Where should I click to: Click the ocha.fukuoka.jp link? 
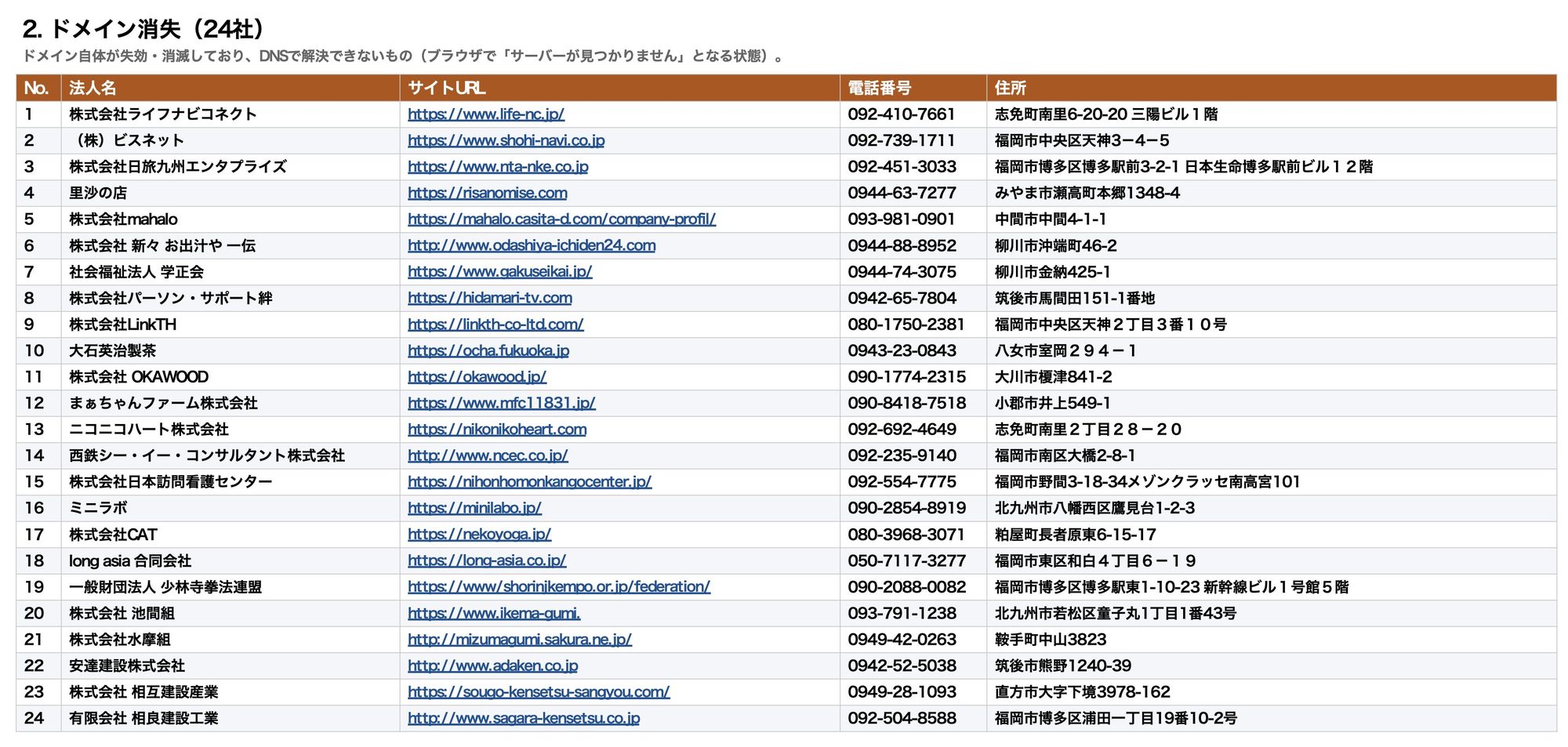pyautogui.click(x=488, y=351)
